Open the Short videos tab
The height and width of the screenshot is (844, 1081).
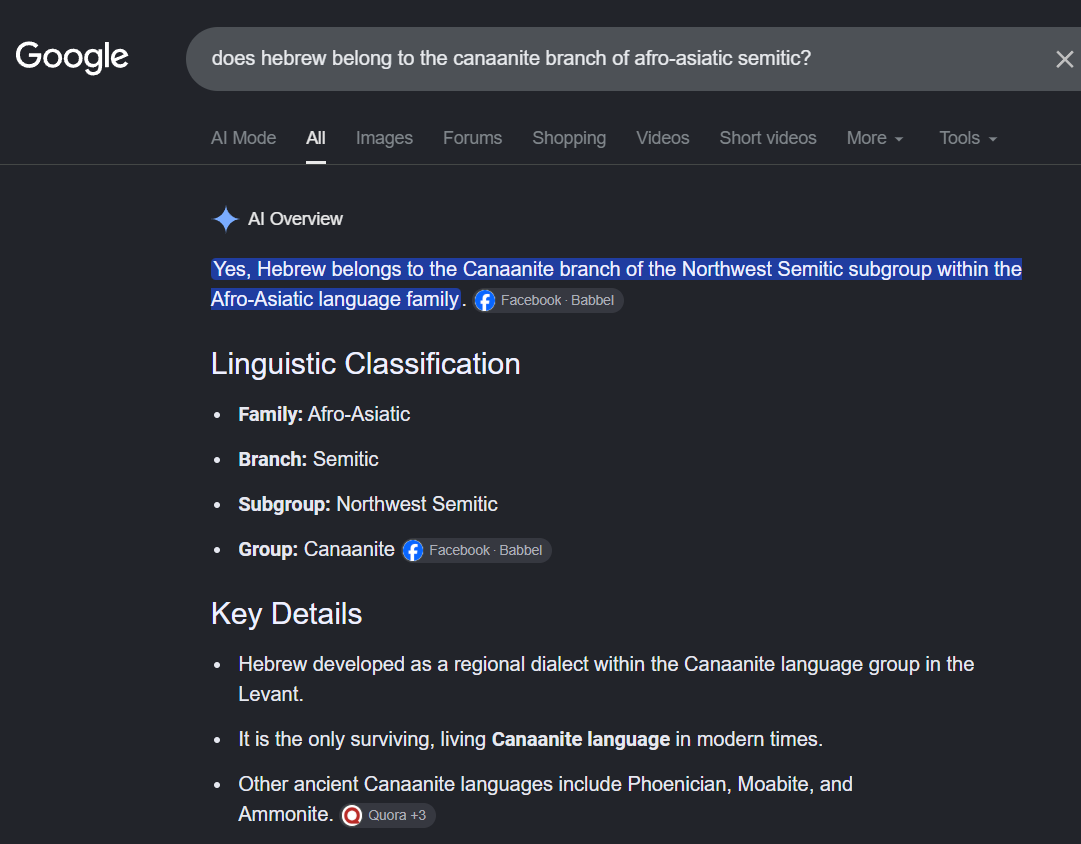[x=768, y=138]
